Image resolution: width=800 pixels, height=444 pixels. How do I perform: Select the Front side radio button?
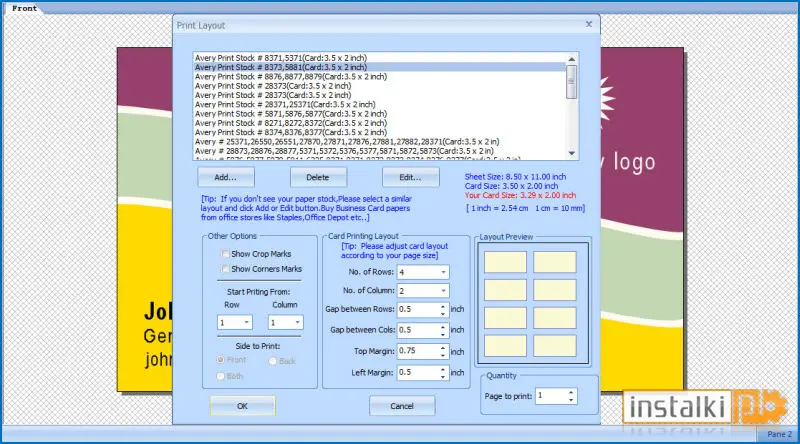click(220, 360)
